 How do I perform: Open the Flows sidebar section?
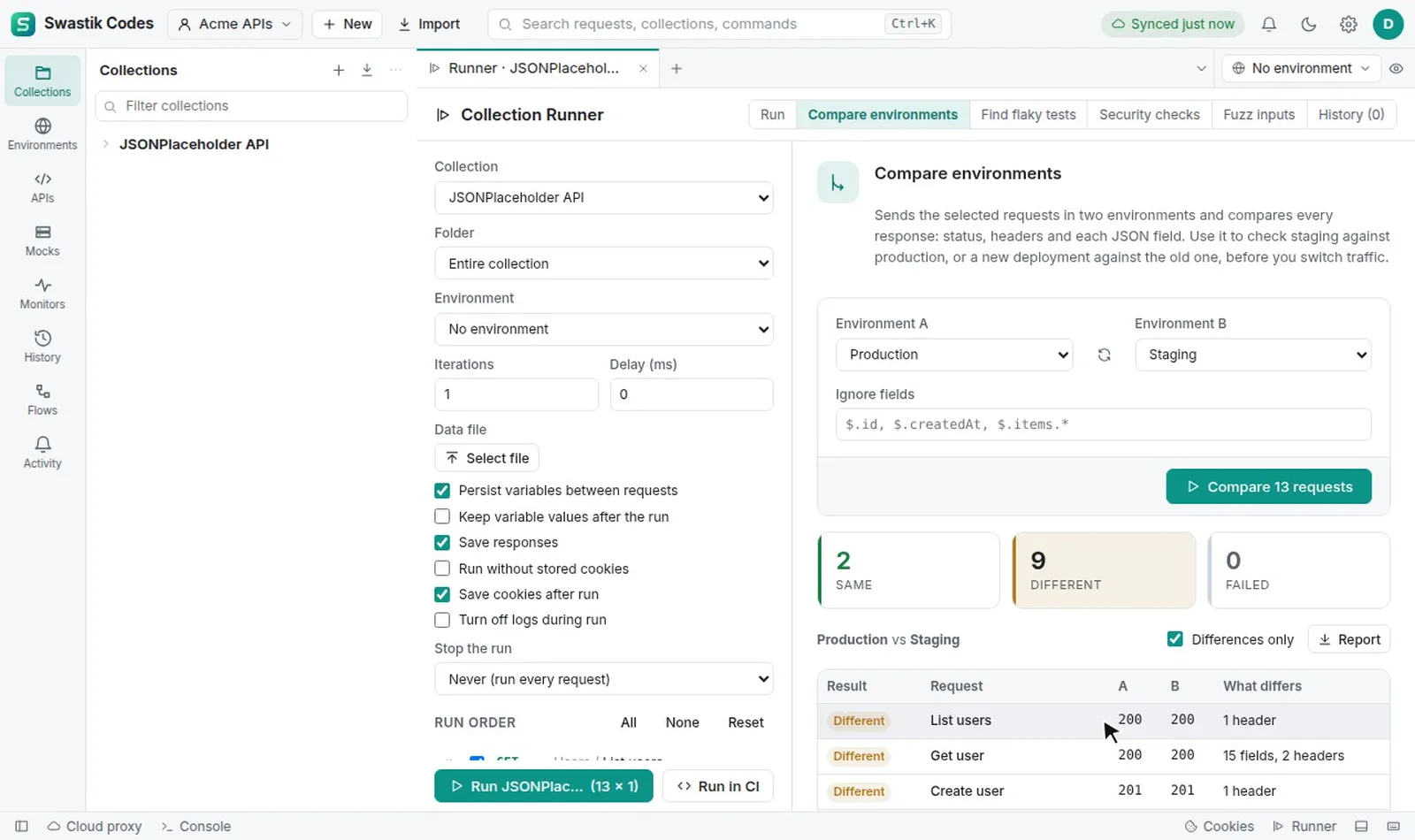(42, 399)
